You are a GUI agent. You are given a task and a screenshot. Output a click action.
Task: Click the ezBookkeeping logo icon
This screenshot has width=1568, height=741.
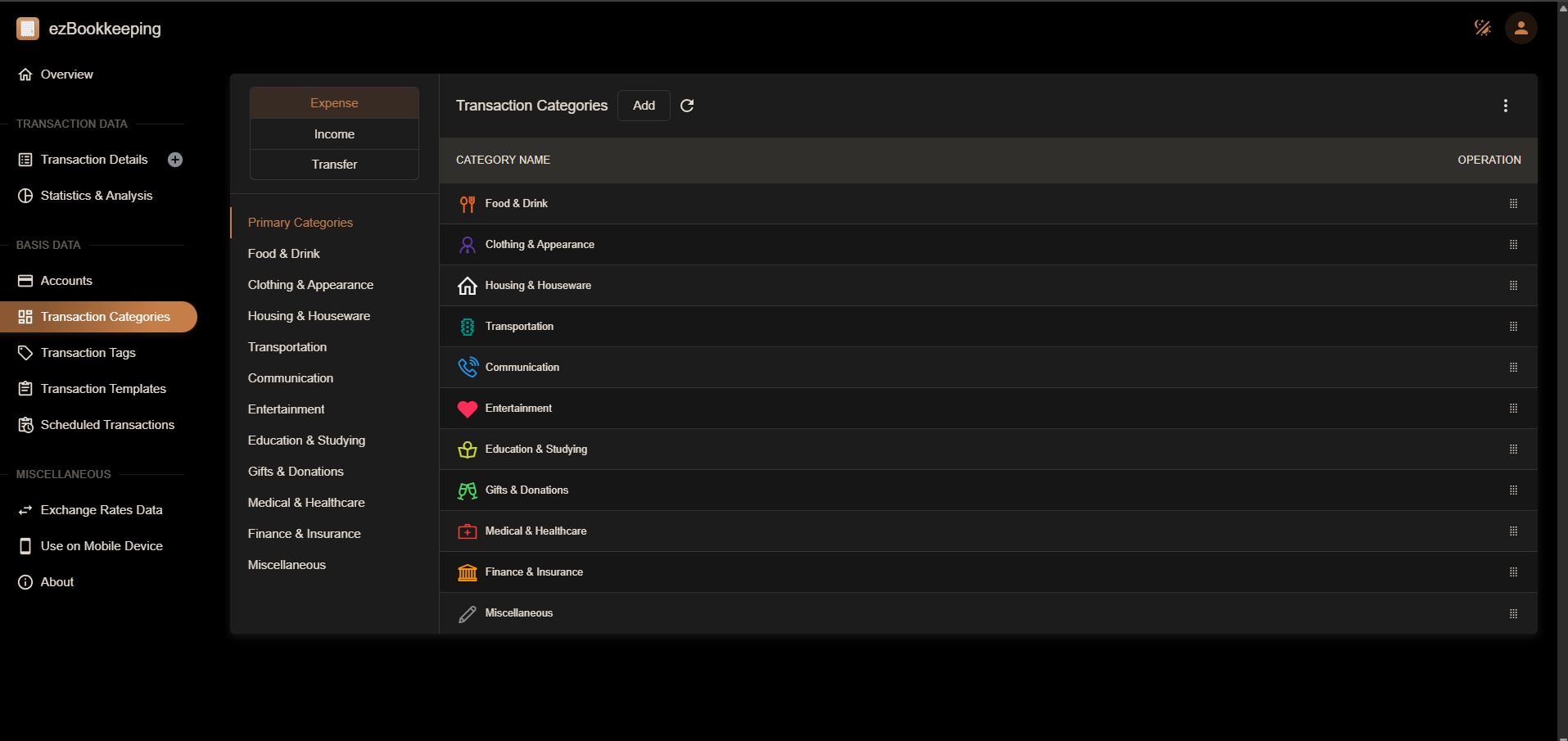pyautogui.click(x=28, y=29)
